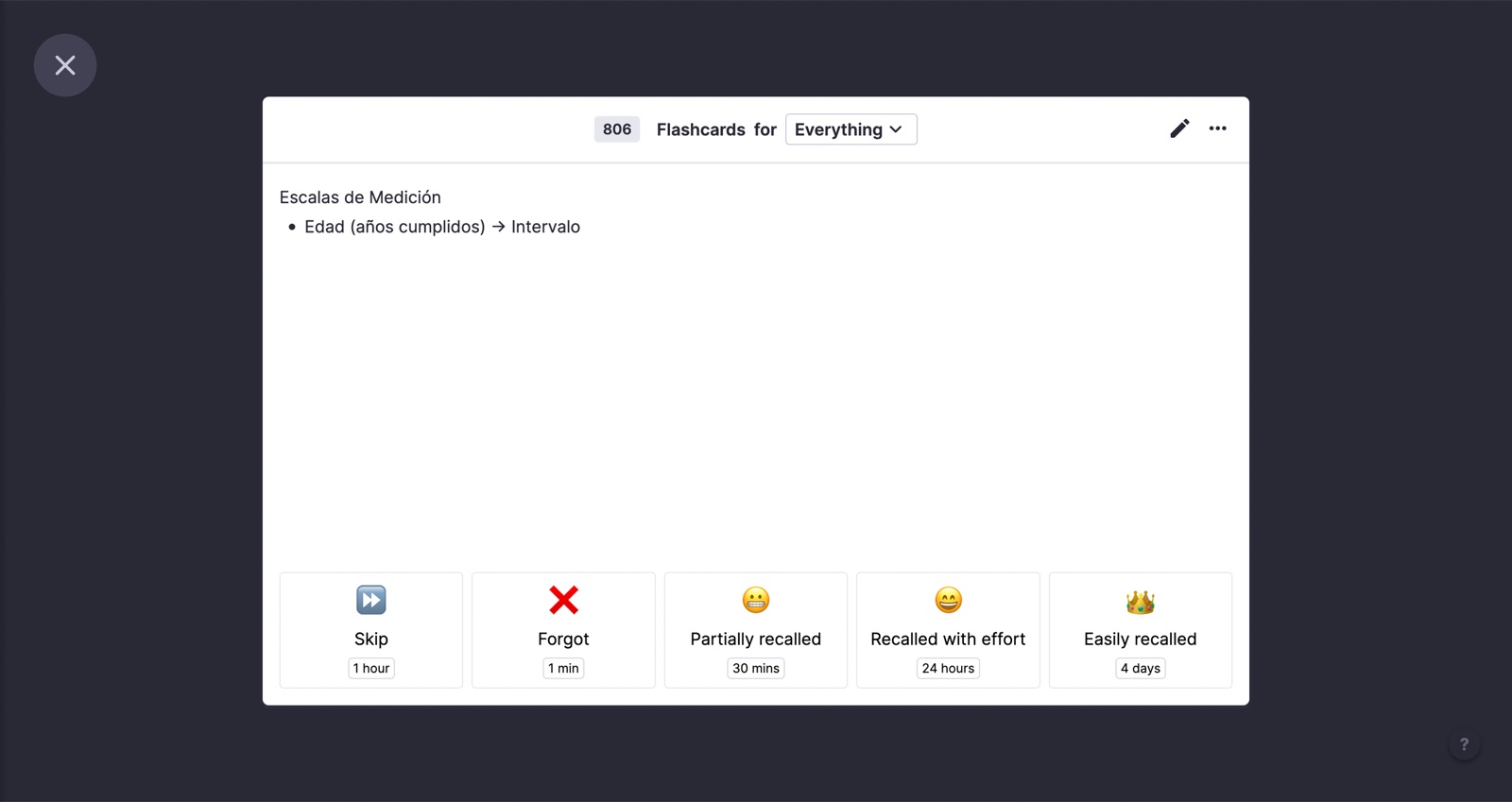Image resolution: width=1512 pixels, height=802 pixels.
Task: Open the help question mark button
Action: tap(1464, 744)
